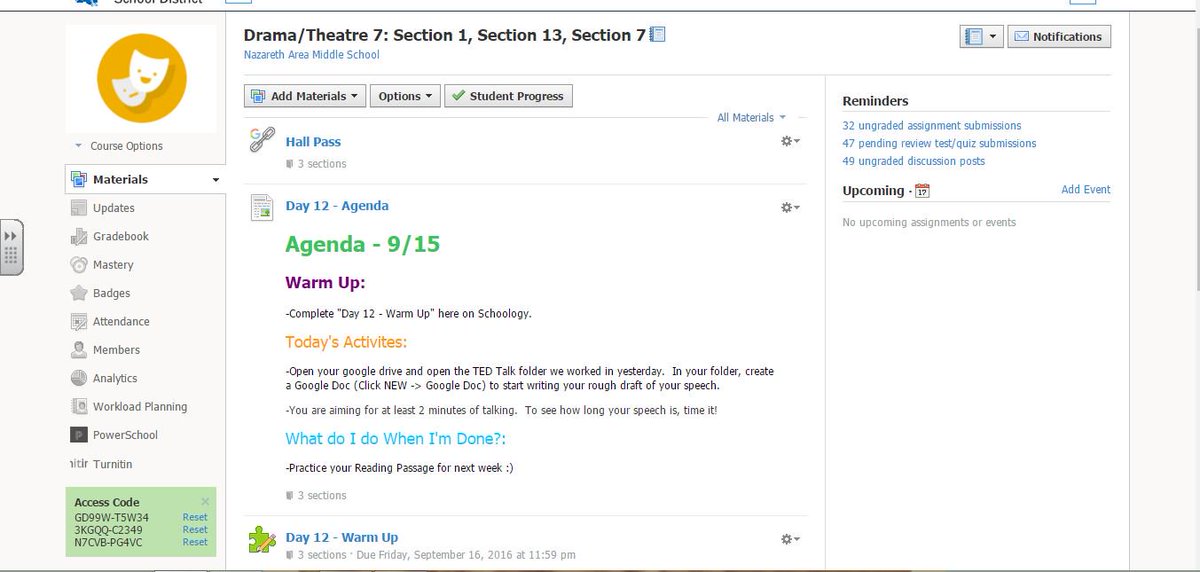The image size is (1200, 572).
Task: Click the Analytics globe icon
Action: pyautogui.click(x=79, y=378)
